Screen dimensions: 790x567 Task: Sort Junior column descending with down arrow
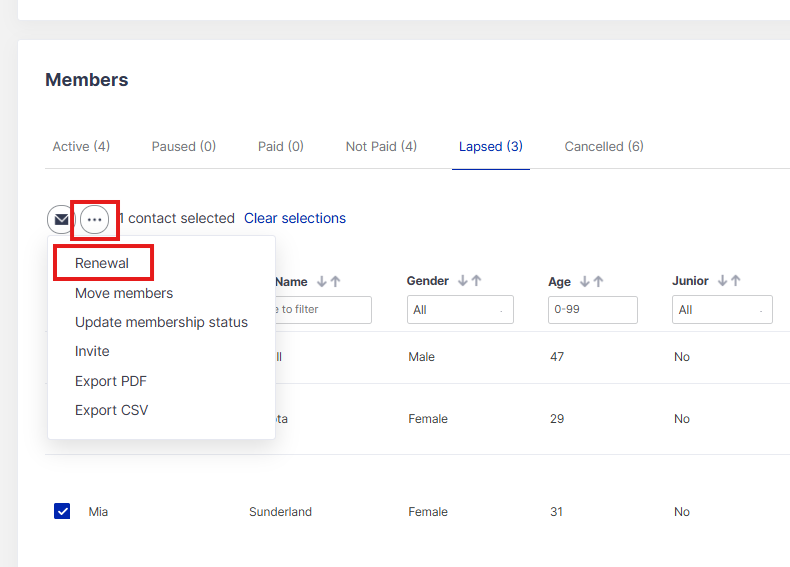(722, 282)
